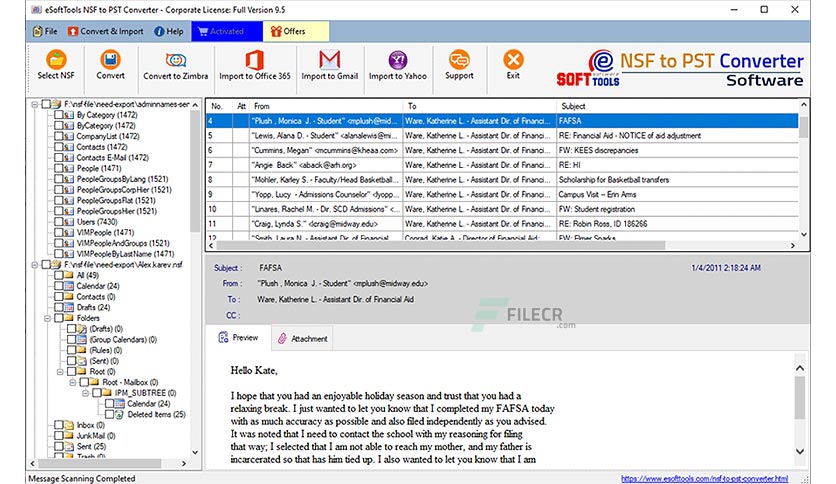Click the eSoftTools logo
This screenshot has width=836, height=484.
(588, 69)
